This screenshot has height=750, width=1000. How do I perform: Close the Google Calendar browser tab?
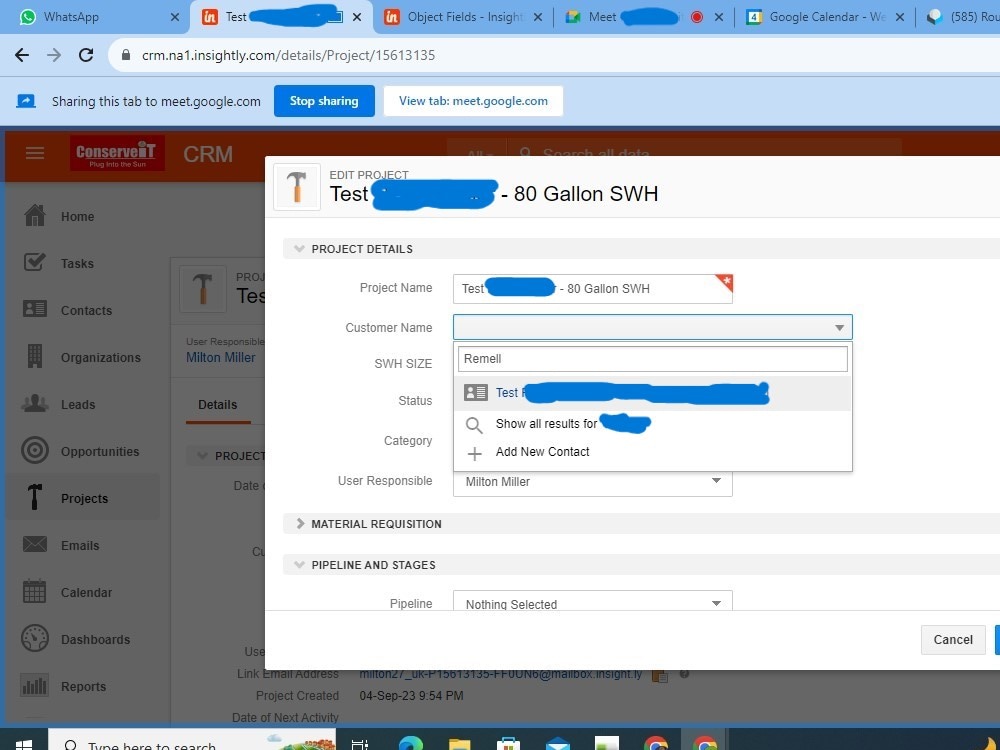900,17
